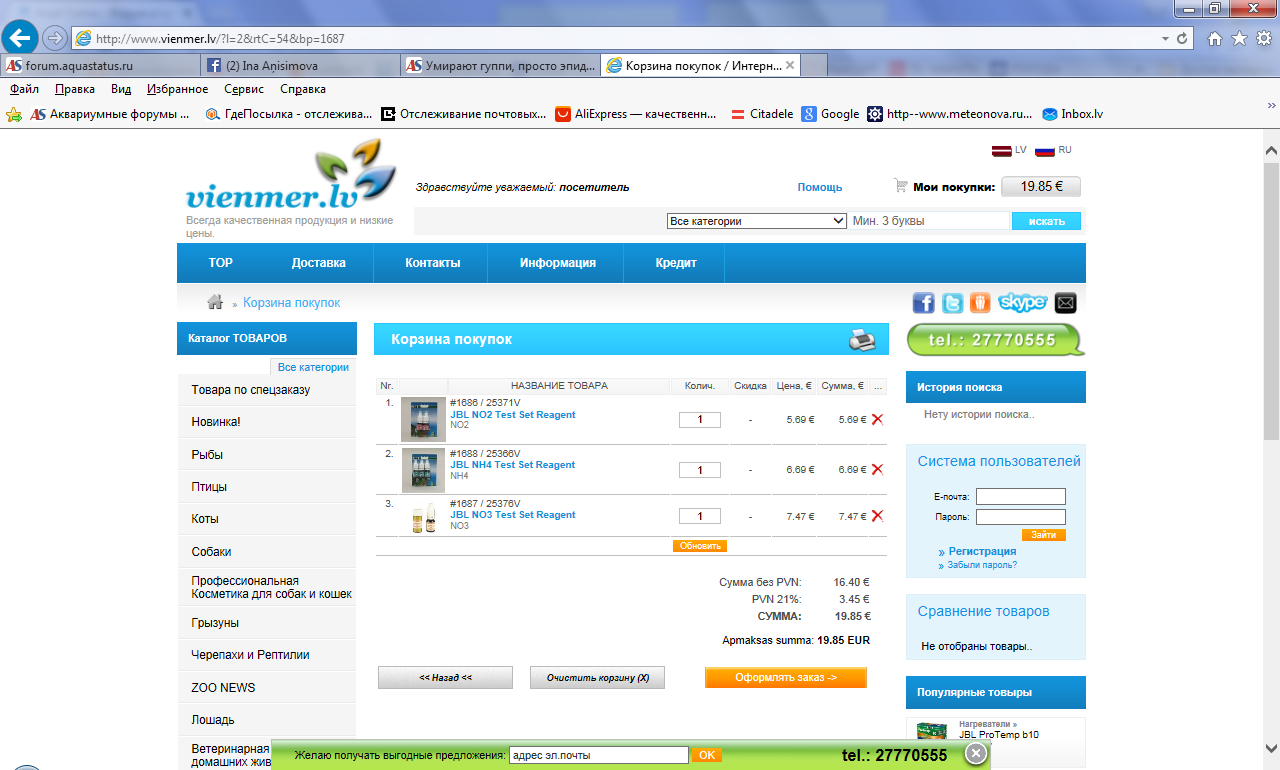Click the Обновить button

click(x=700, y=546)
